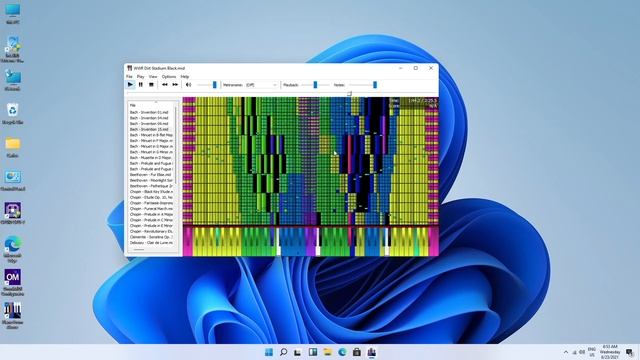Open Microsoft Edge on the taskbar
640x360 pixels.
point(342,352)
